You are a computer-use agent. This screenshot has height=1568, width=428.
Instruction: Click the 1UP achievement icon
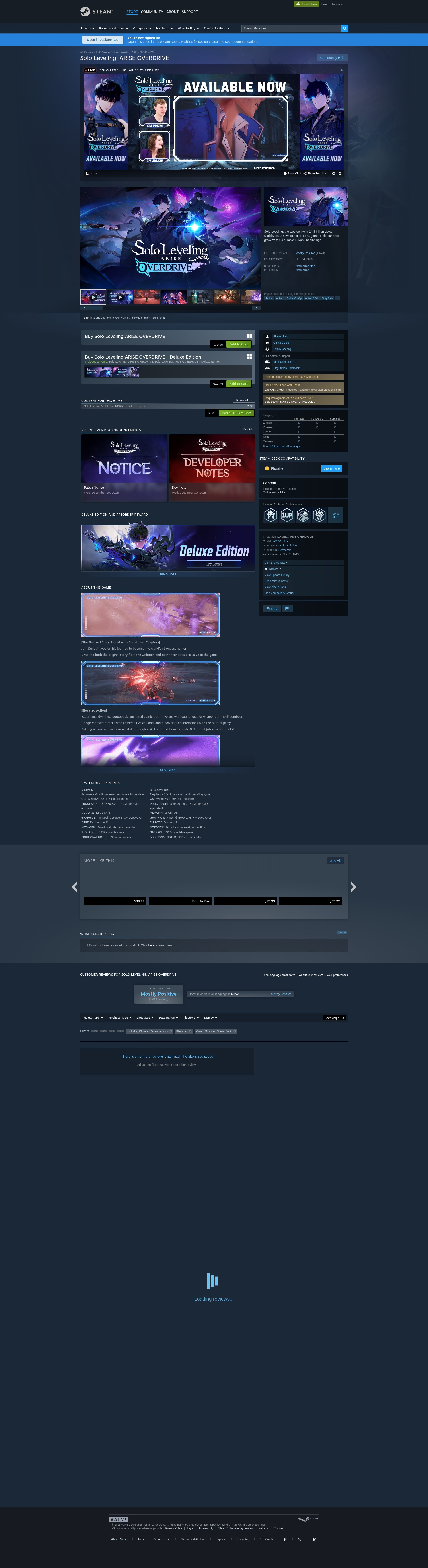coord(287,515)
